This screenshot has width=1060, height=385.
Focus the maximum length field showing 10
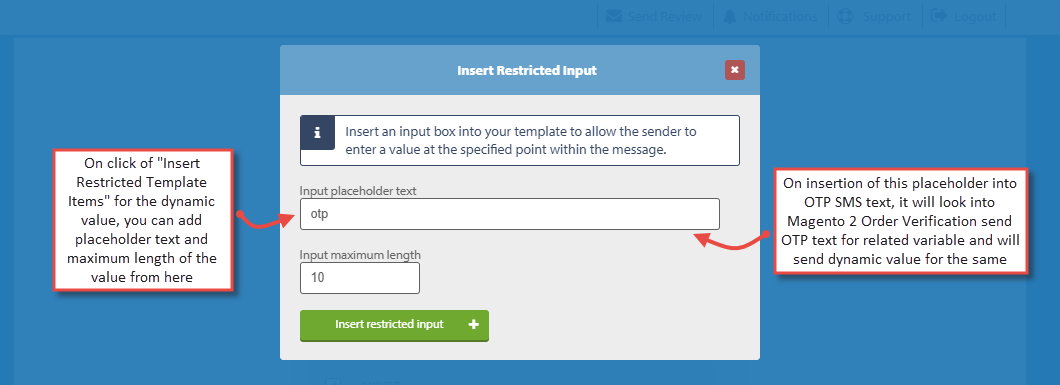[x=360, y=278]
